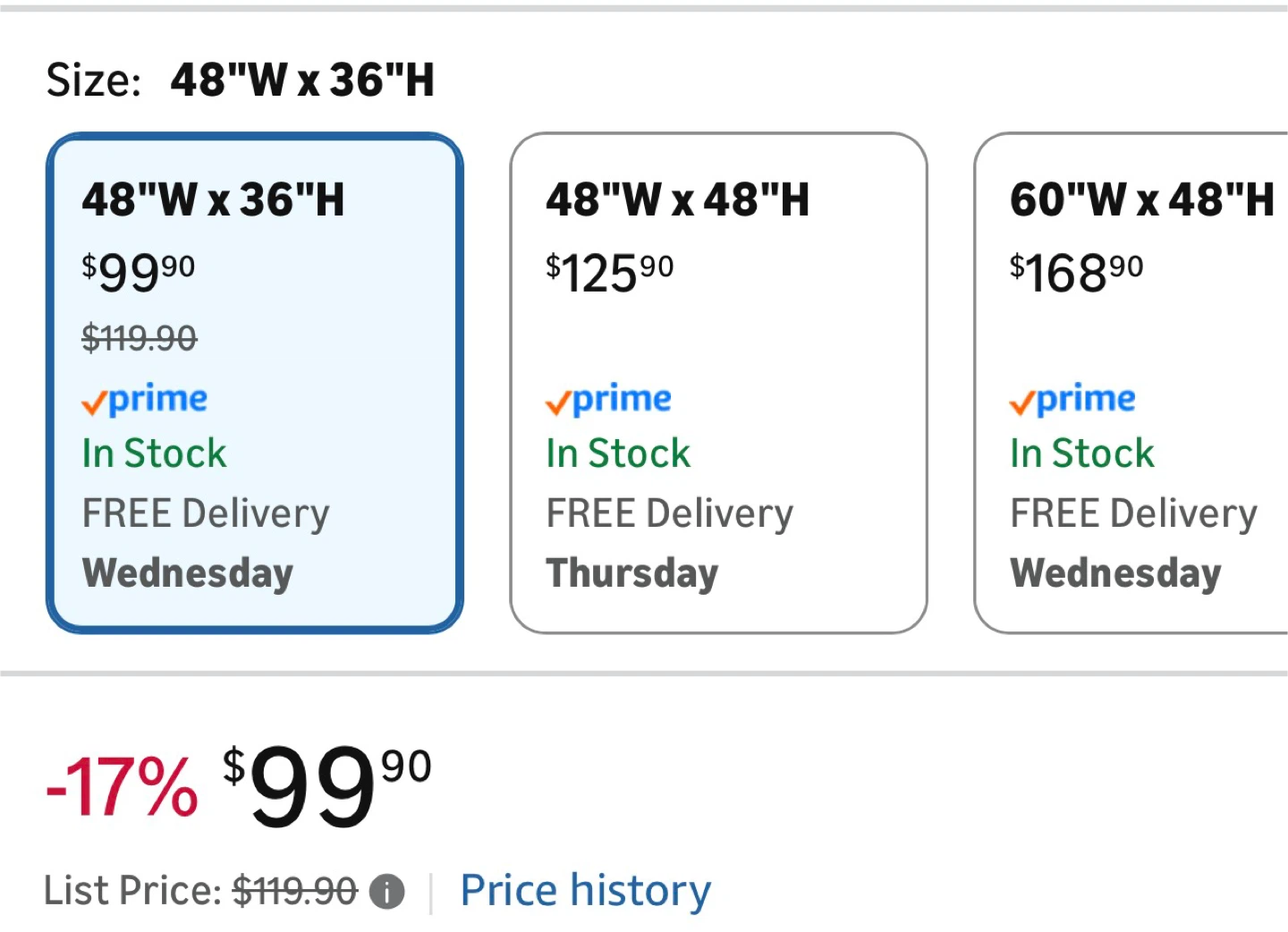Select the 48"W x 48"H size option
1288x932 pixels.
[718, 382]
